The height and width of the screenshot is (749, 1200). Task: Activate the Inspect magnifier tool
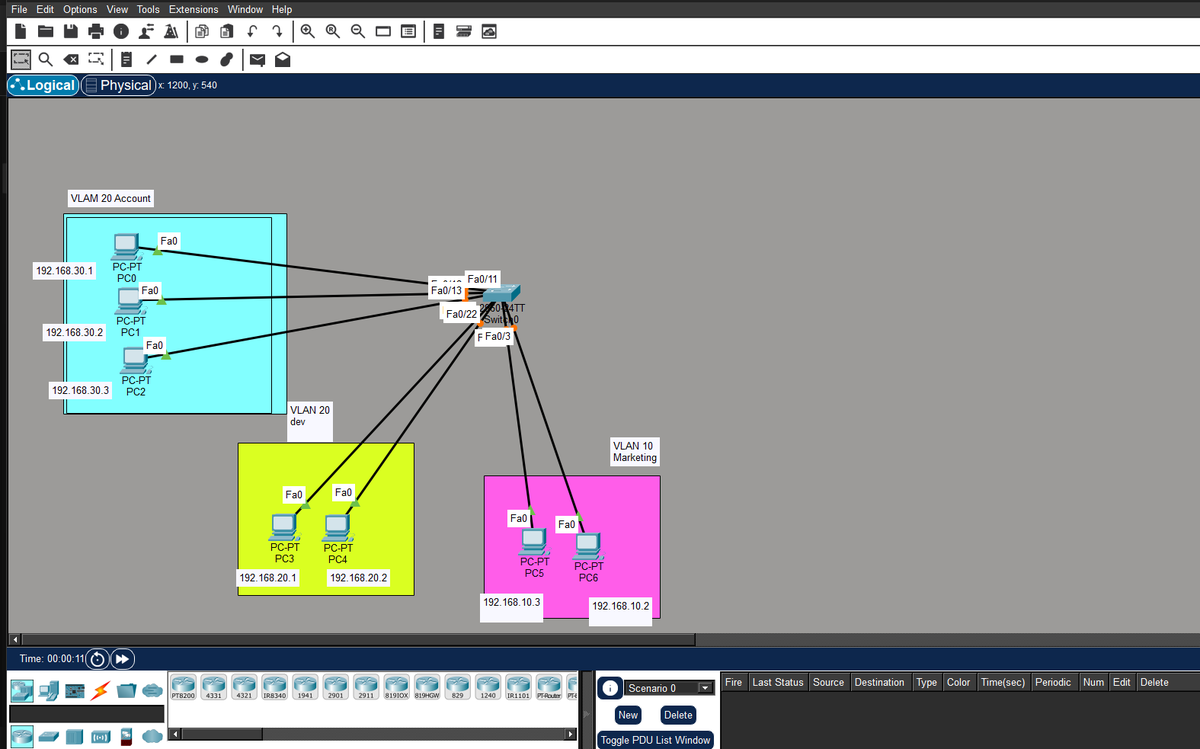[46, 60]
